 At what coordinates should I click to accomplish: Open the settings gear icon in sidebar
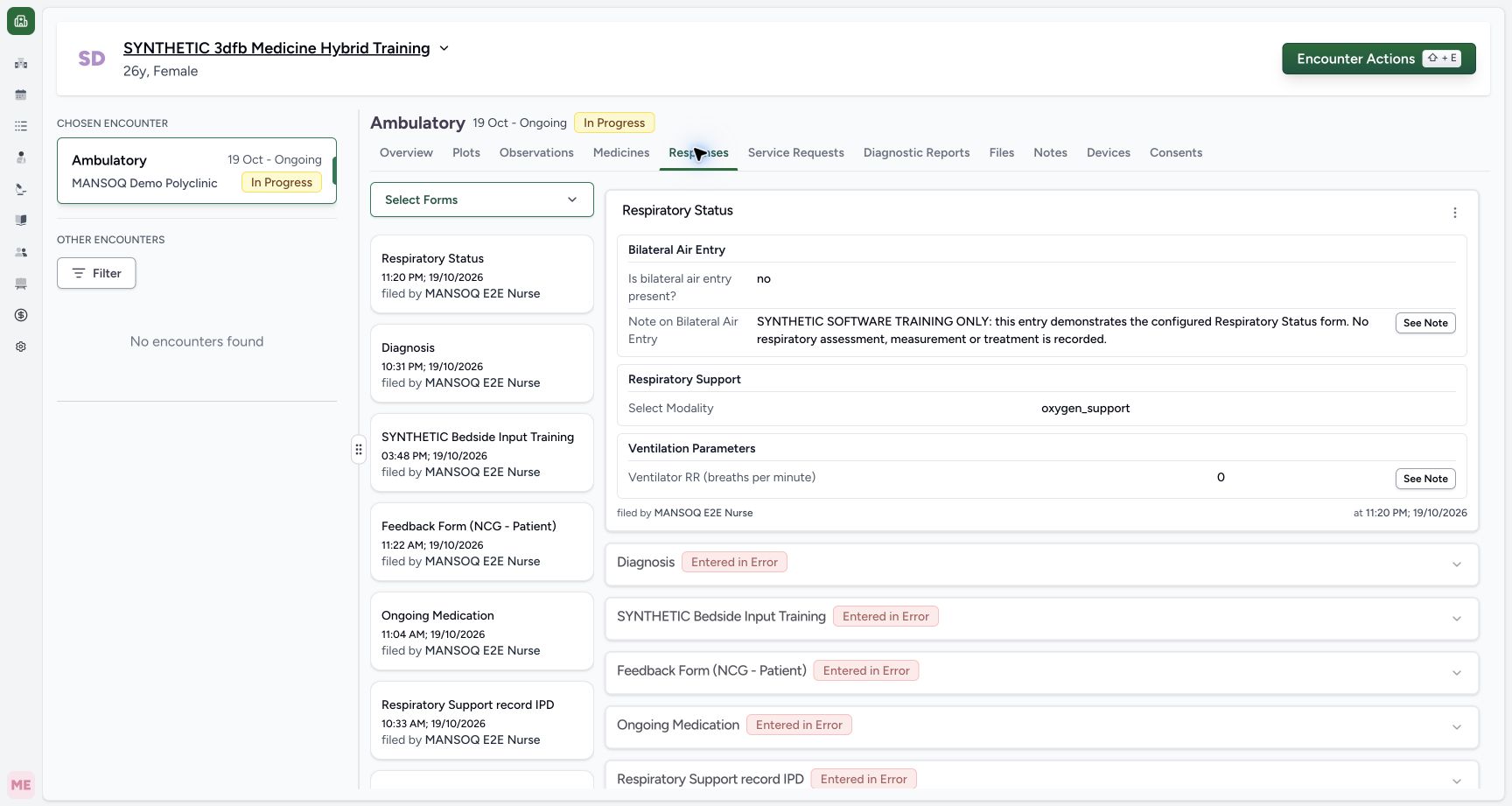(21, 347)
